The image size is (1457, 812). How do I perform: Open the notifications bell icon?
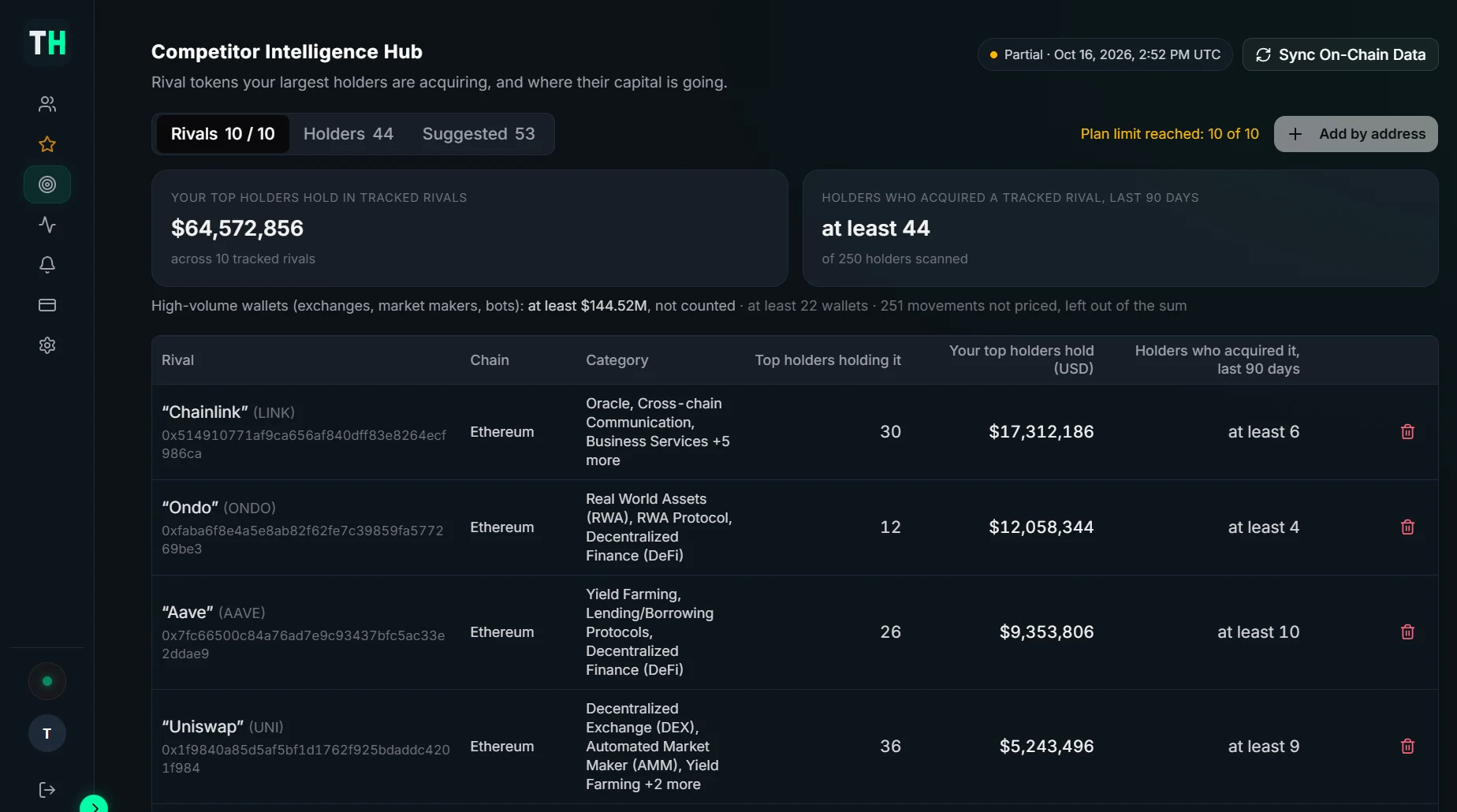pyautogui.click(x=47, y=265)
